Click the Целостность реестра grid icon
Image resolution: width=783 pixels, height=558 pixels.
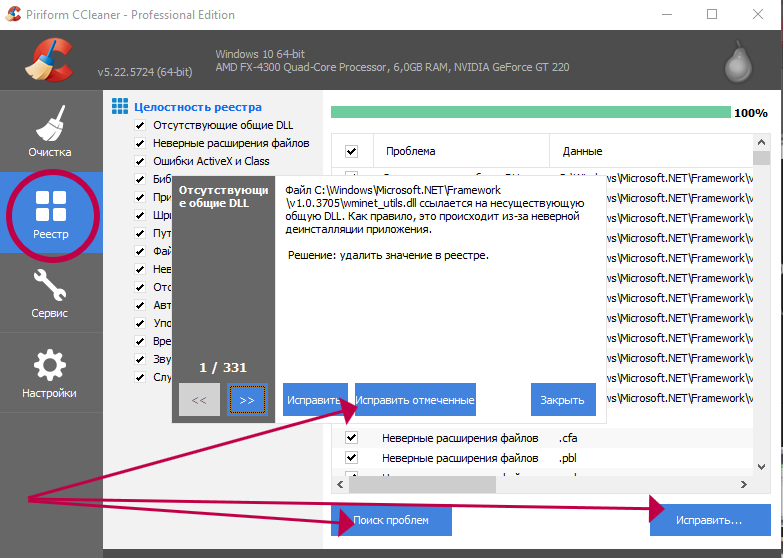click(x=119, y=106)
